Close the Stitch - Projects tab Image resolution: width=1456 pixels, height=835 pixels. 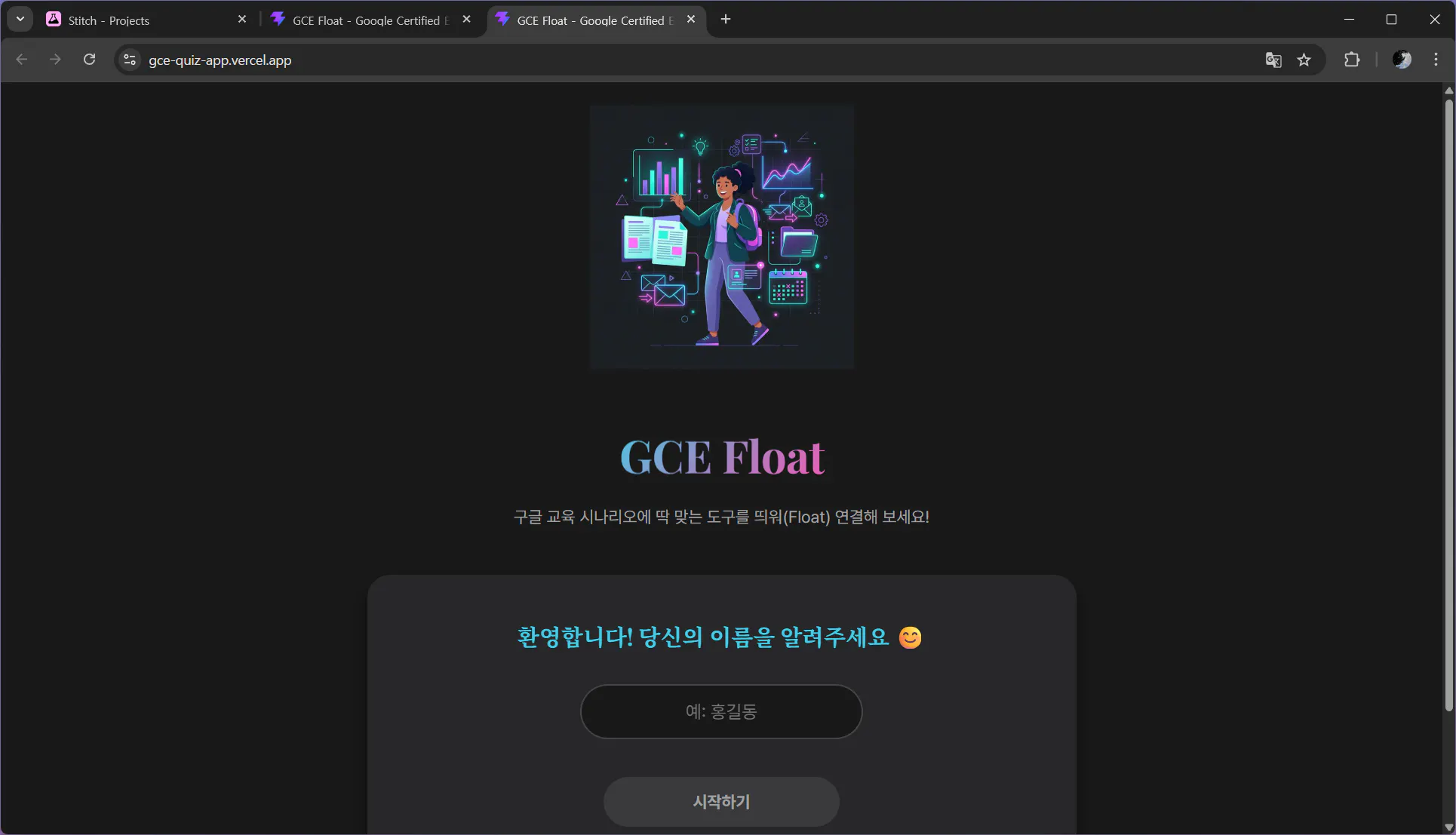(242, 20)
